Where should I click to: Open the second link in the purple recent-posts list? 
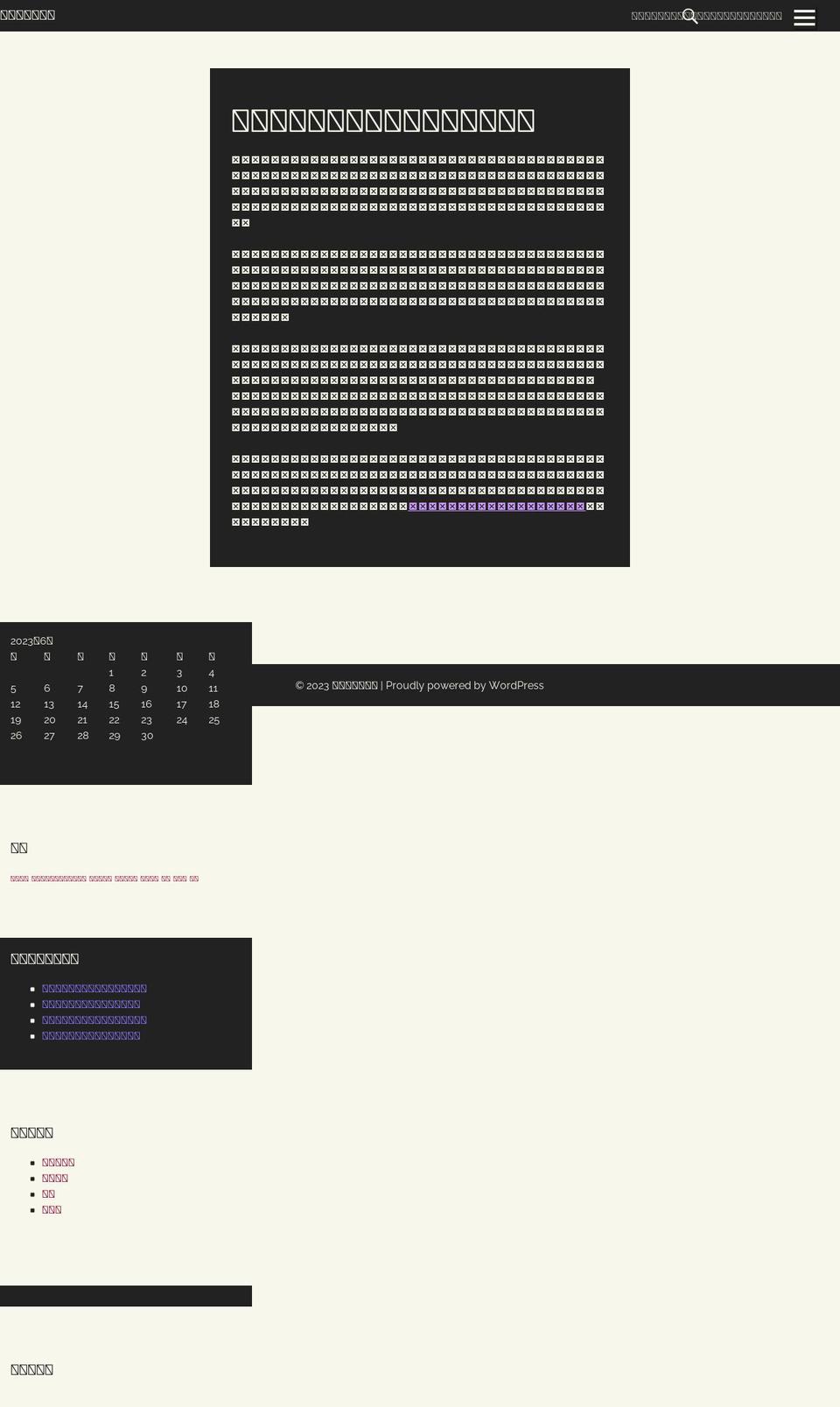[91, 1004]
